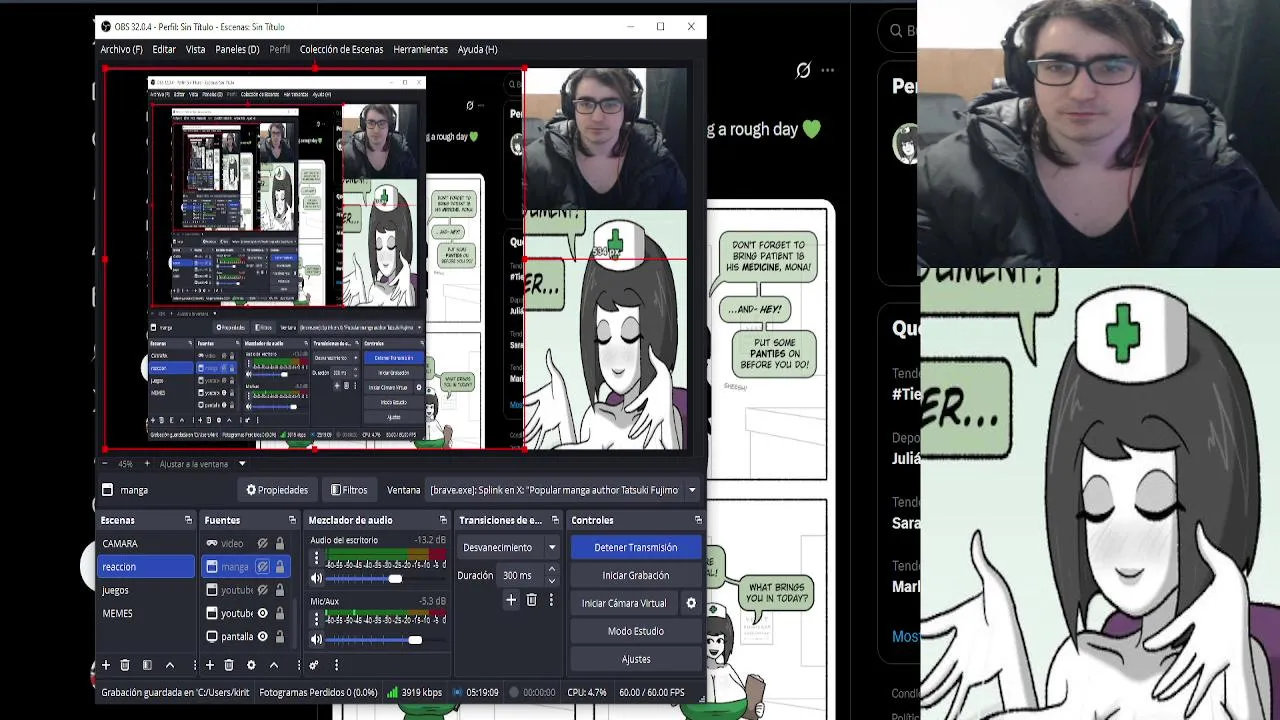
Task: Toggle lock on the manga source
Action: click(280, 567)
